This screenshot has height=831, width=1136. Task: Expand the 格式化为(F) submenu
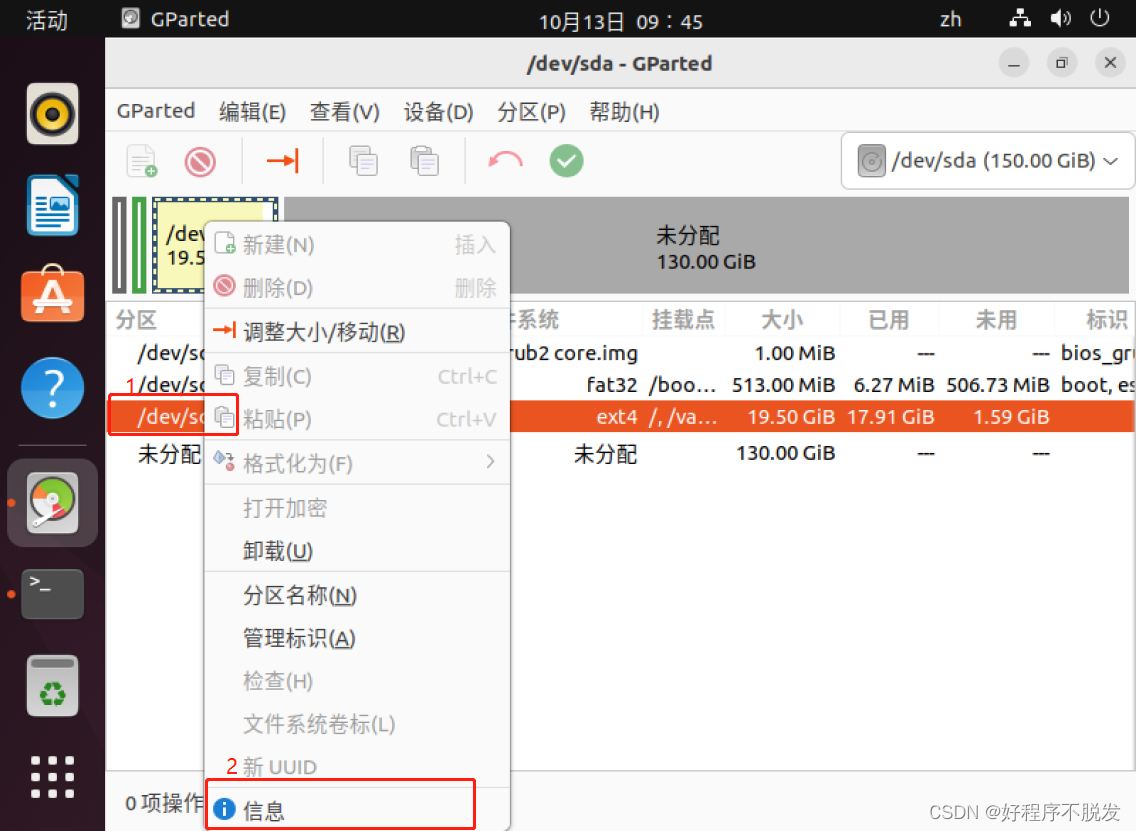coord(300,462)
